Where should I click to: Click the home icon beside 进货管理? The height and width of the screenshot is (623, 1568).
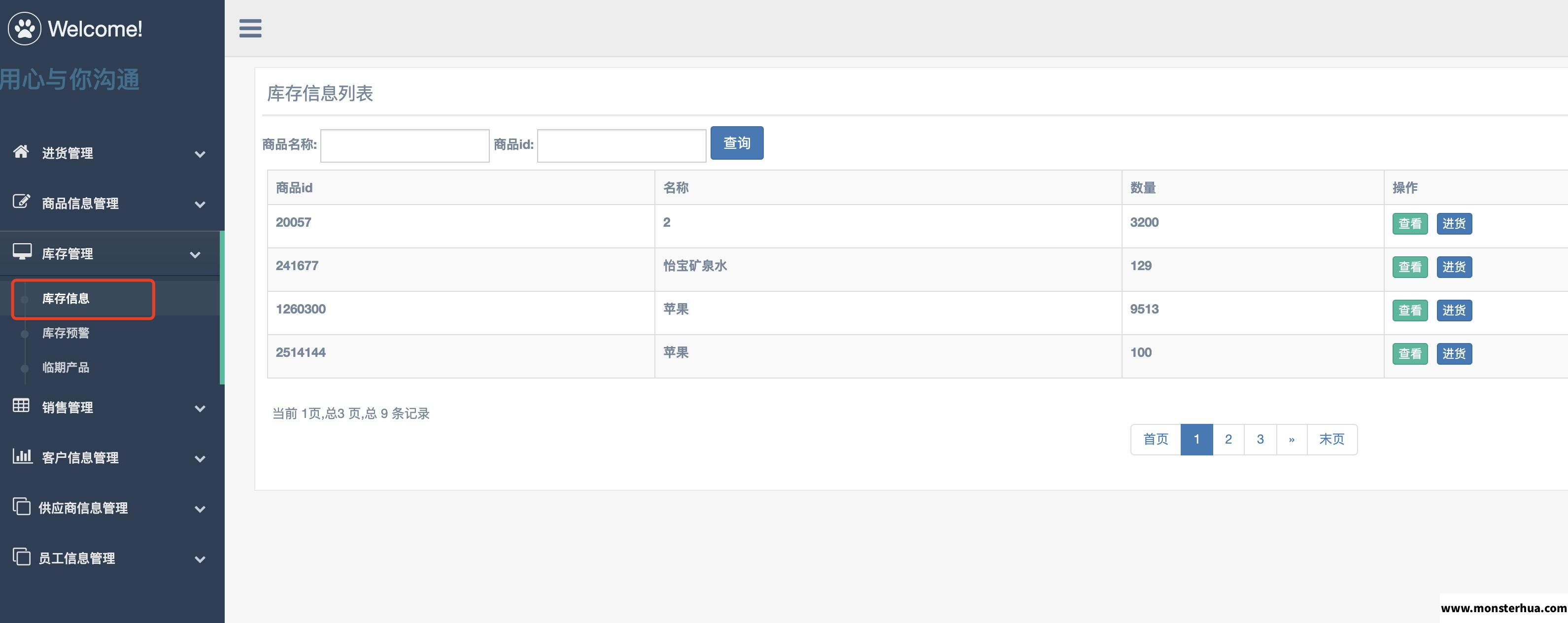pyautogui.click(x=21, y=152)
